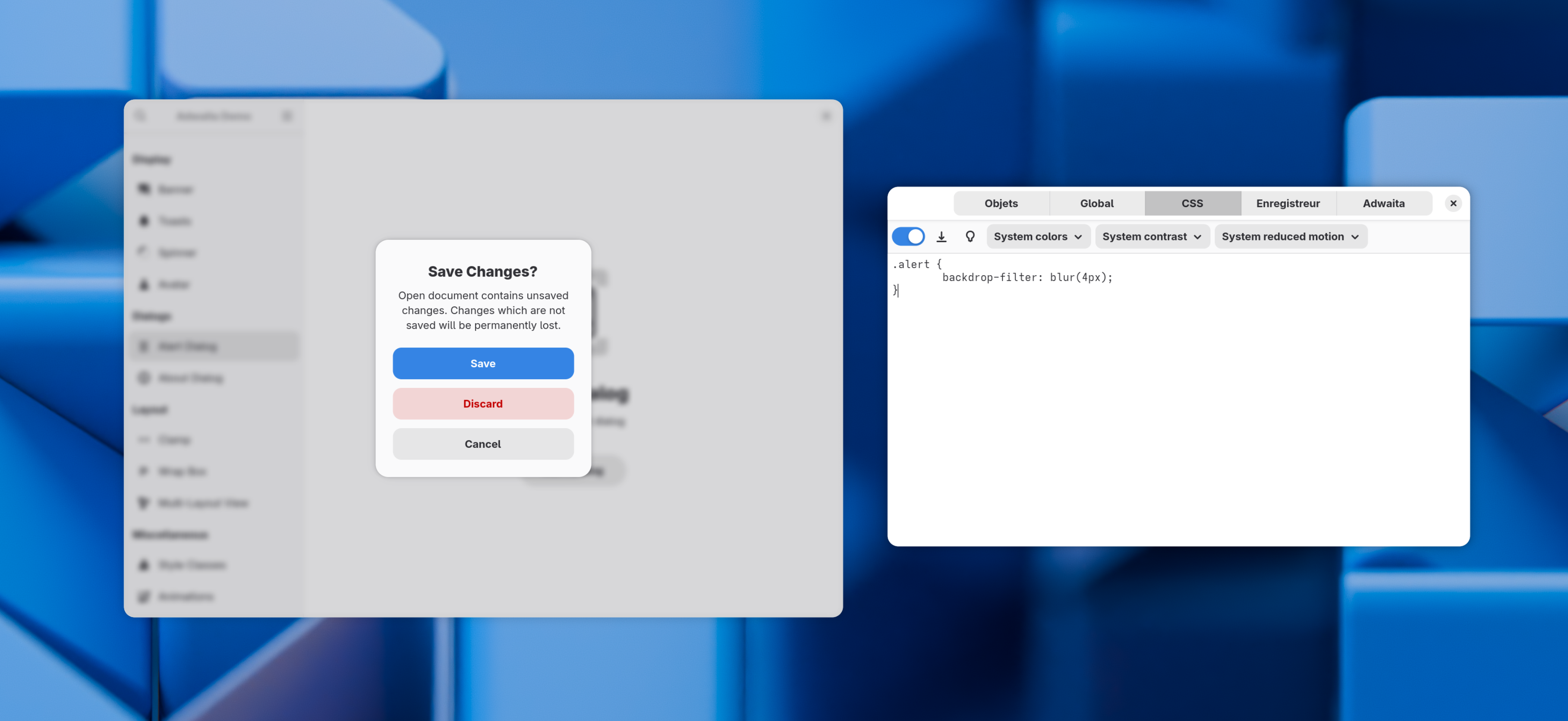
Task: Close the inspector window with the X
Action: coord(1453,203)
